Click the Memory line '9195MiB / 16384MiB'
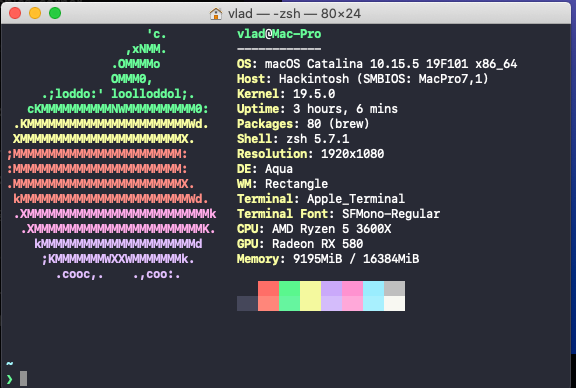The height and width of the screenshot is (388, 576). 328,259
